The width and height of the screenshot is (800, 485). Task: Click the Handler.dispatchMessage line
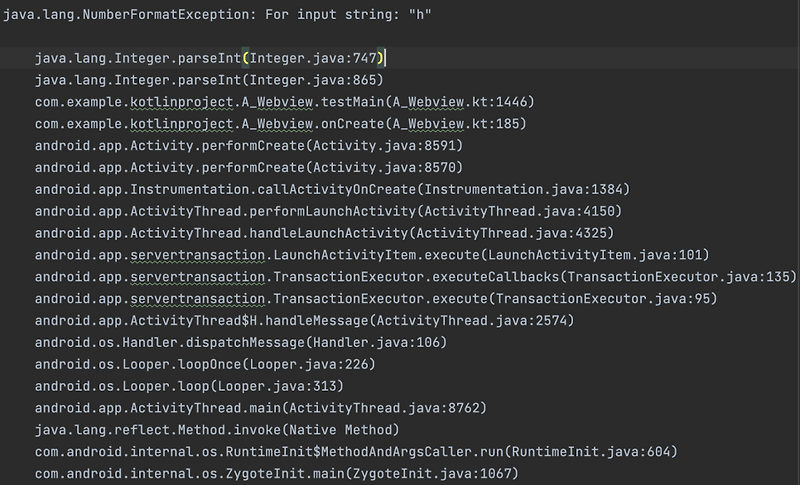tap(241, 343)
